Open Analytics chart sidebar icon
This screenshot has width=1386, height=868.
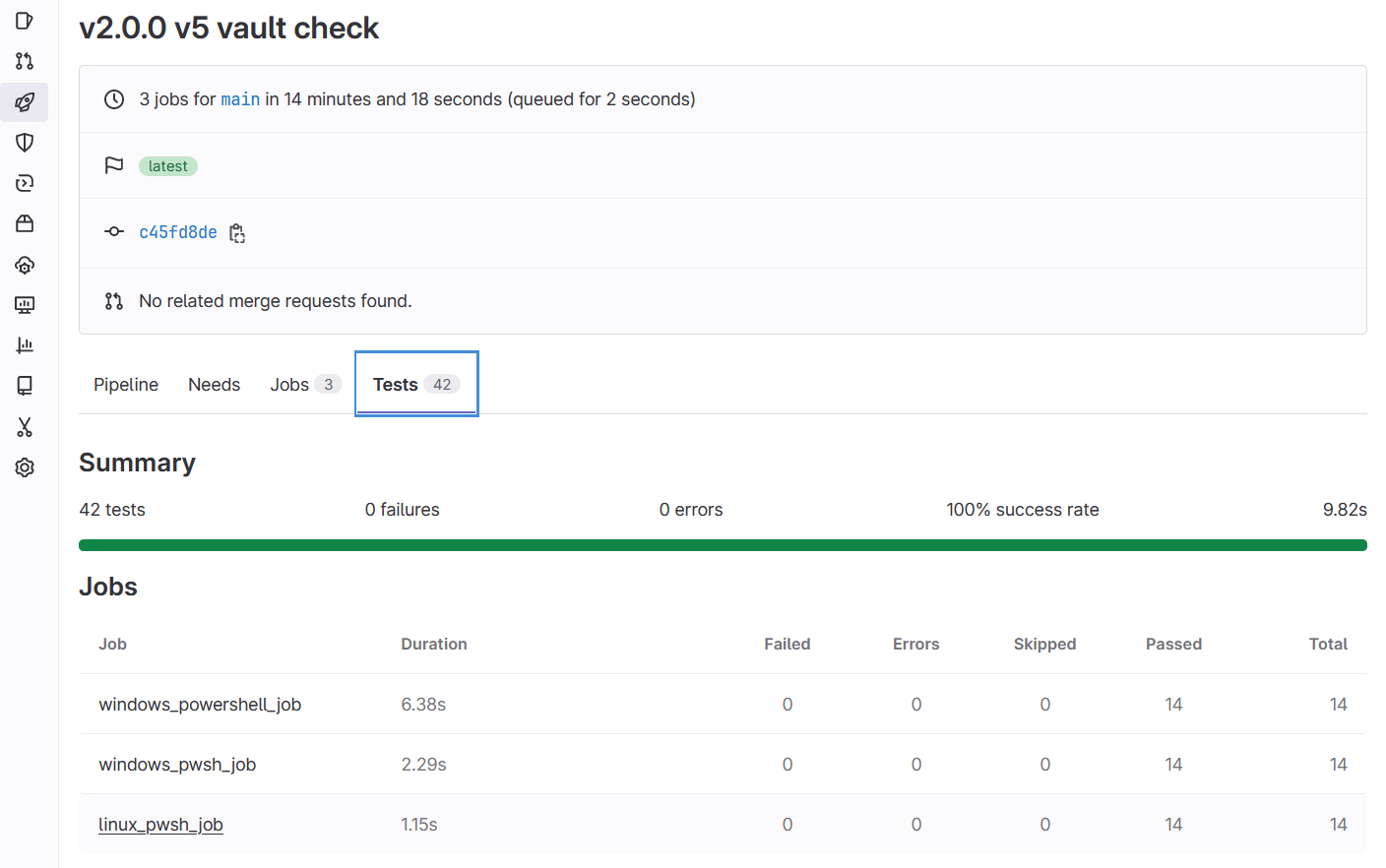pyautogui.click(x=25, y=345)
